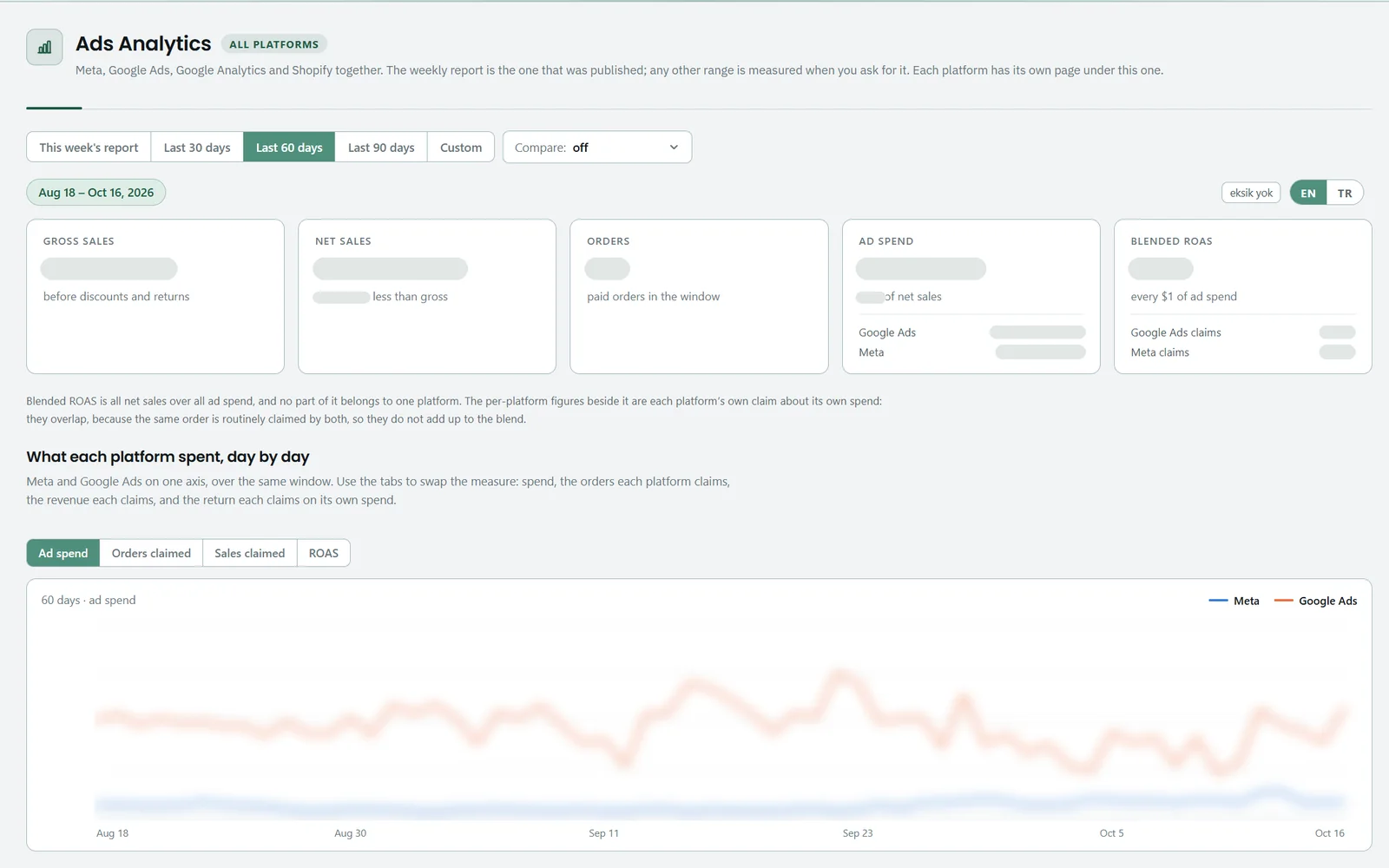Show the Orders claimed chart
Viewport: 1389px width, 868px height.
point(151,553)
